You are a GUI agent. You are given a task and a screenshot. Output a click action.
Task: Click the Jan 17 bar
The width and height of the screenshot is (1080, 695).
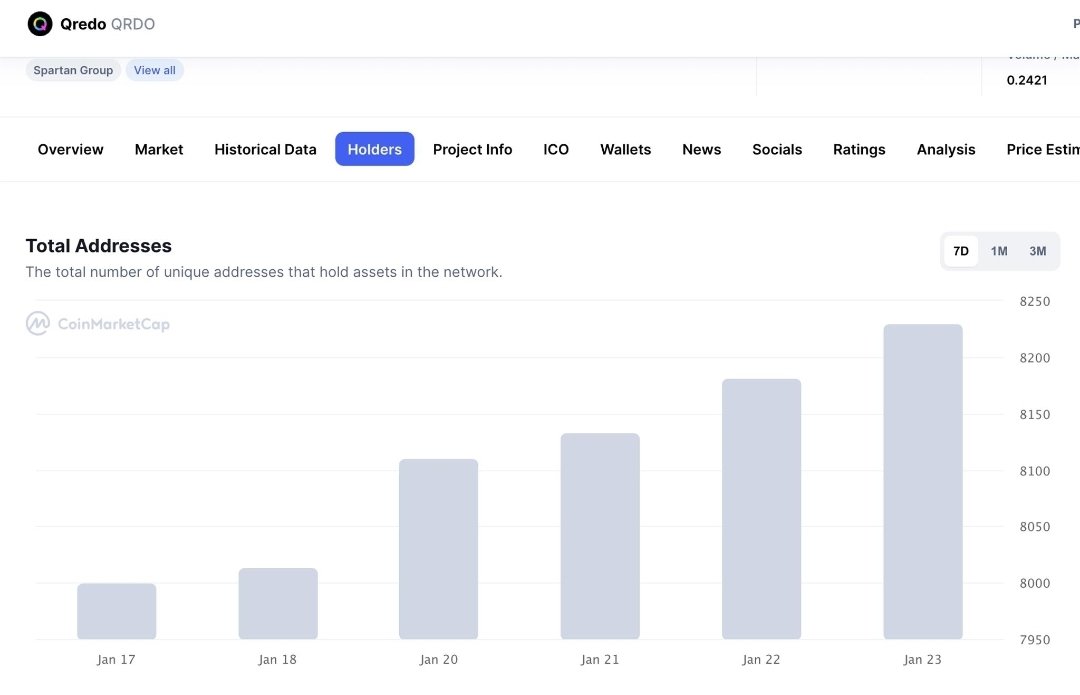click(x=116, y=611)
